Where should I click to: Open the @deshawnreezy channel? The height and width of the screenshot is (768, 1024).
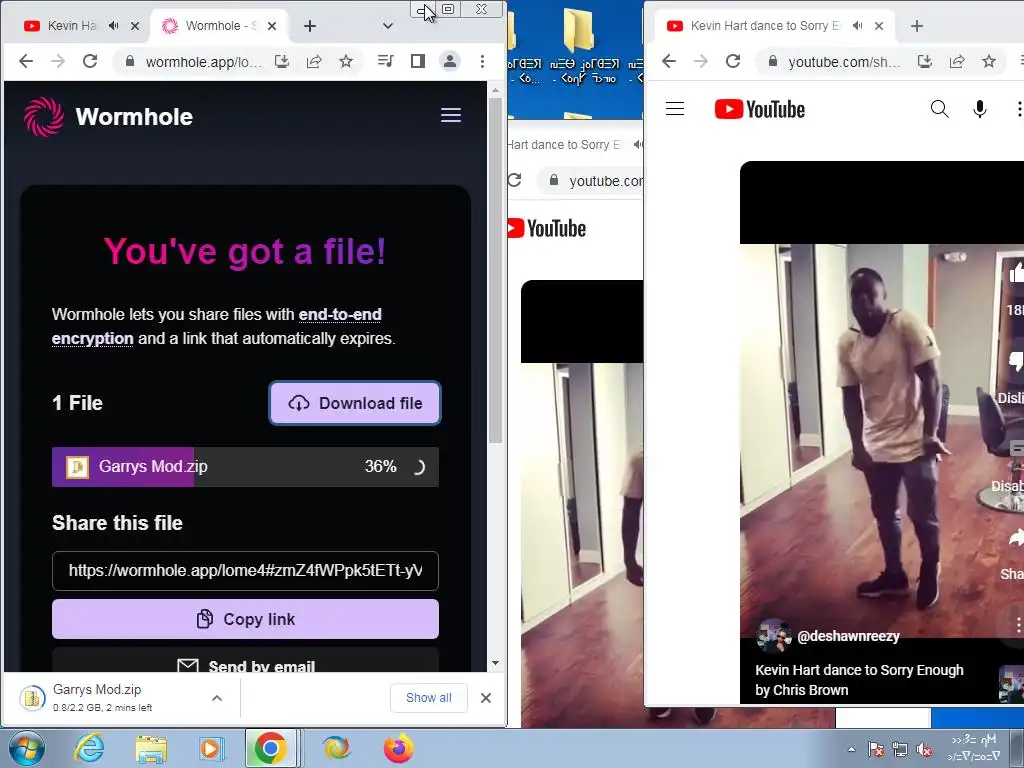coord(848,636)
